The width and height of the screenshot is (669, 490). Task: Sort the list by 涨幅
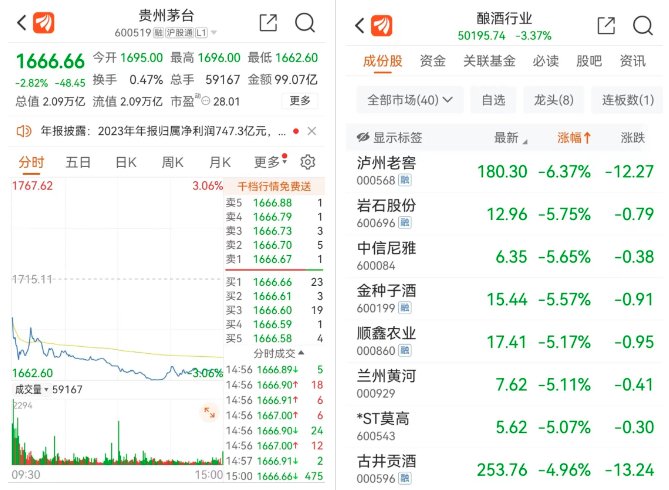[x=574, y=137]
